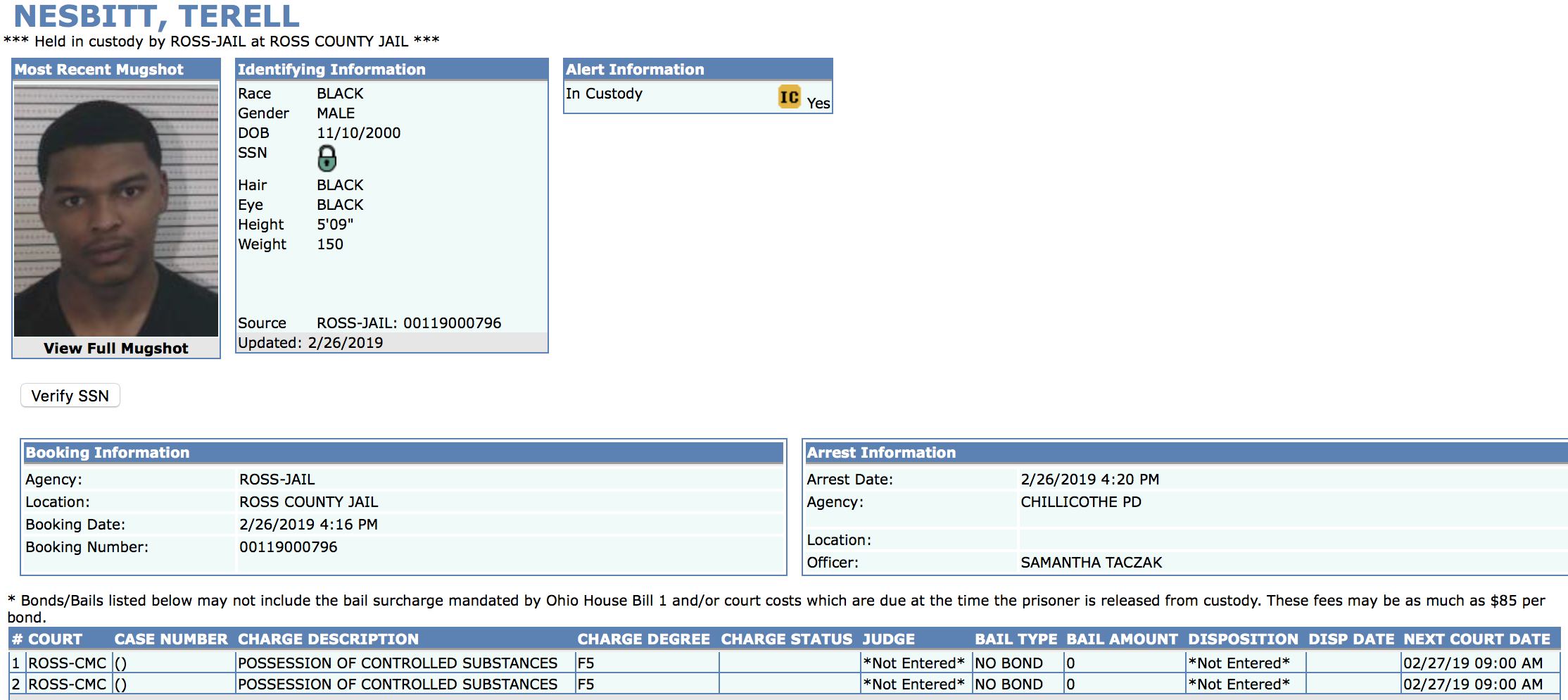Click the BAIL TYPE column header
The width and height of the screenshot is (1568, 700).
point(1016,639)
